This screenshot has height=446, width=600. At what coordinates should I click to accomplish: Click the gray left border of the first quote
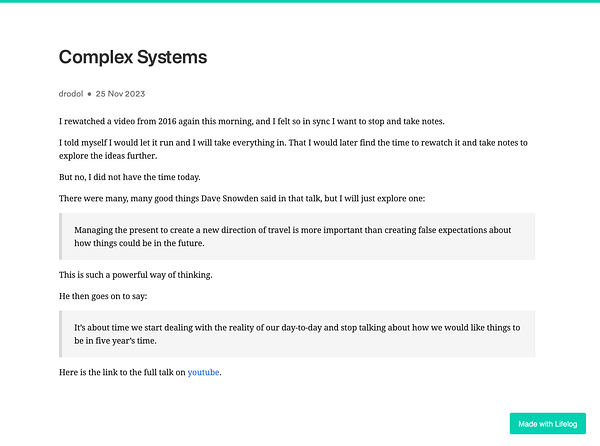(60, 236)
